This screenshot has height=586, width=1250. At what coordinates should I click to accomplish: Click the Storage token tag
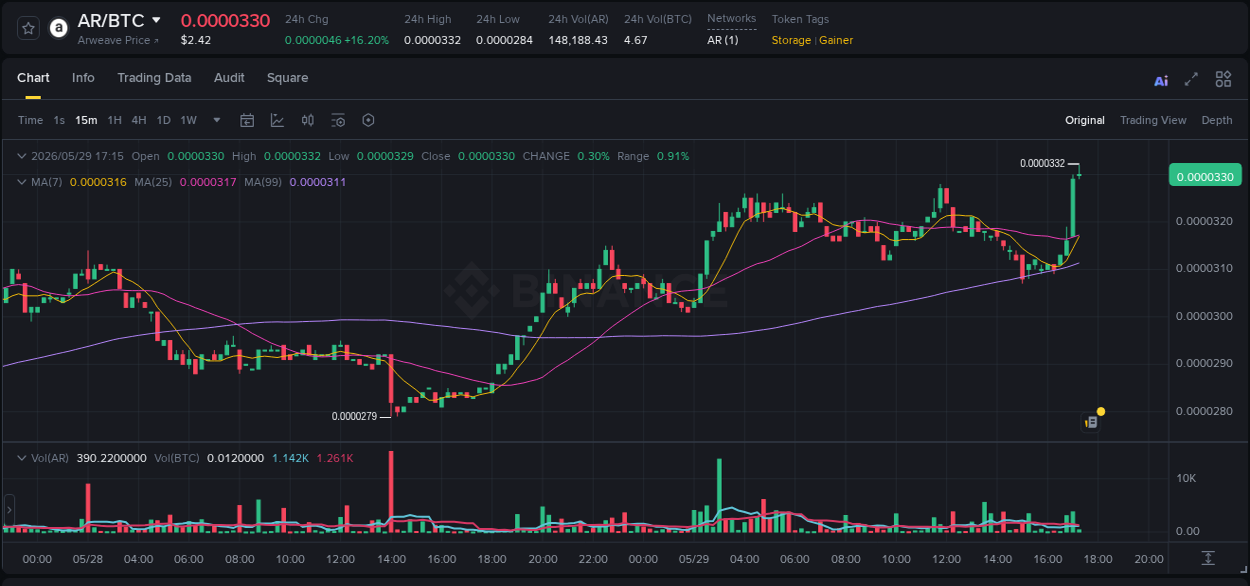(791, 40)
